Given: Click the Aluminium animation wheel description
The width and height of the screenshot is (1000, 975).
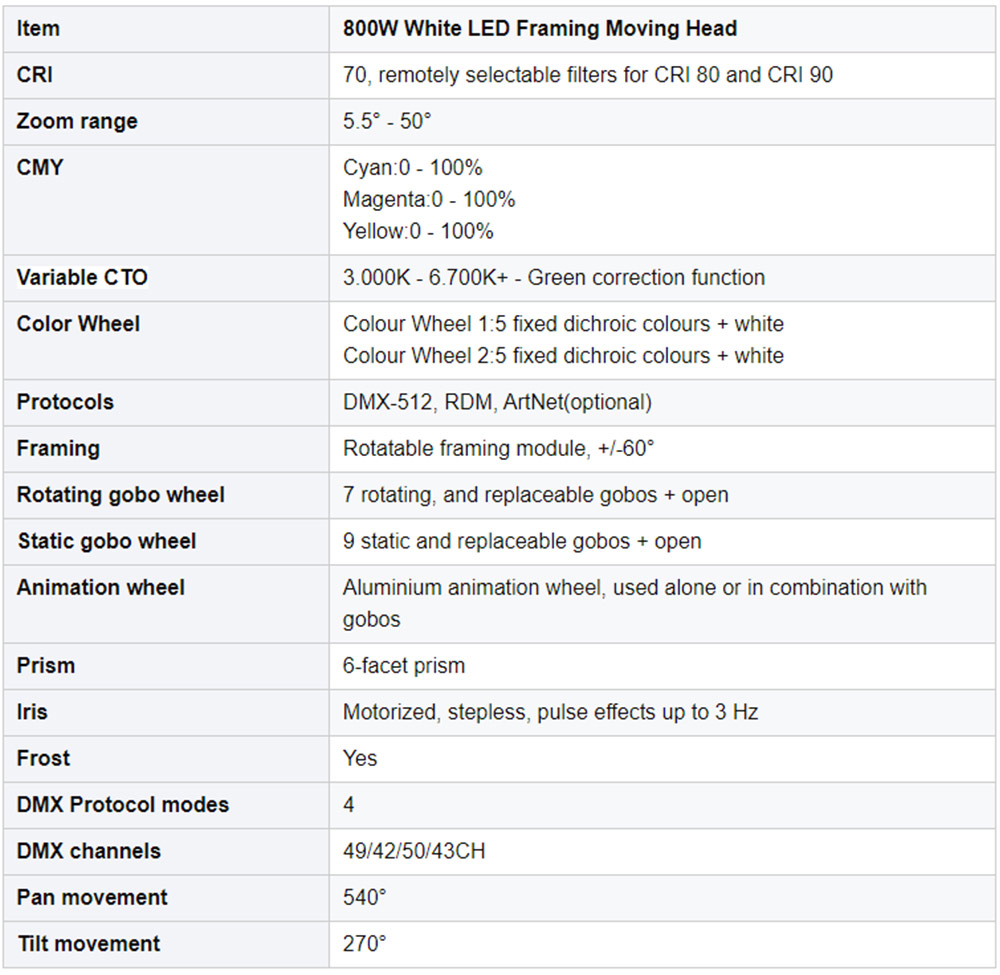Looking at the screenshot, I should point(635,603).
